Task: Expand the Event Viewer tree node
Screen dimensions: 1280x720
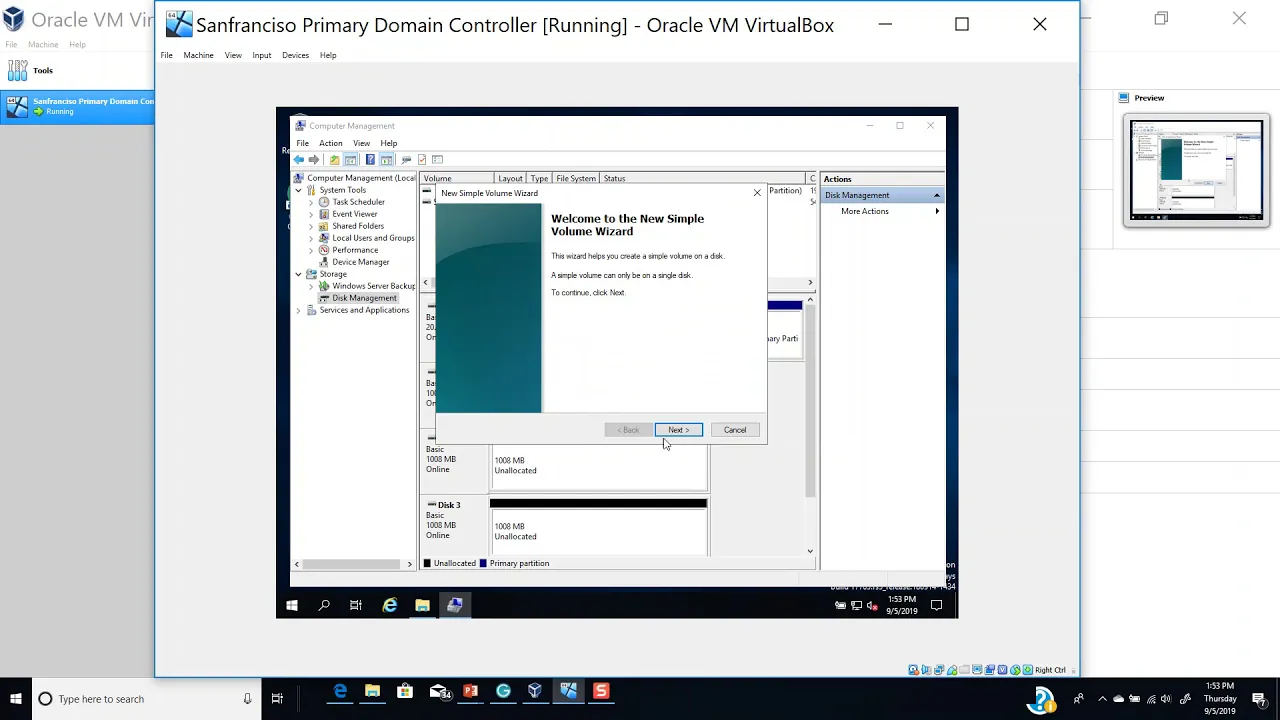Action: [310, 214]
